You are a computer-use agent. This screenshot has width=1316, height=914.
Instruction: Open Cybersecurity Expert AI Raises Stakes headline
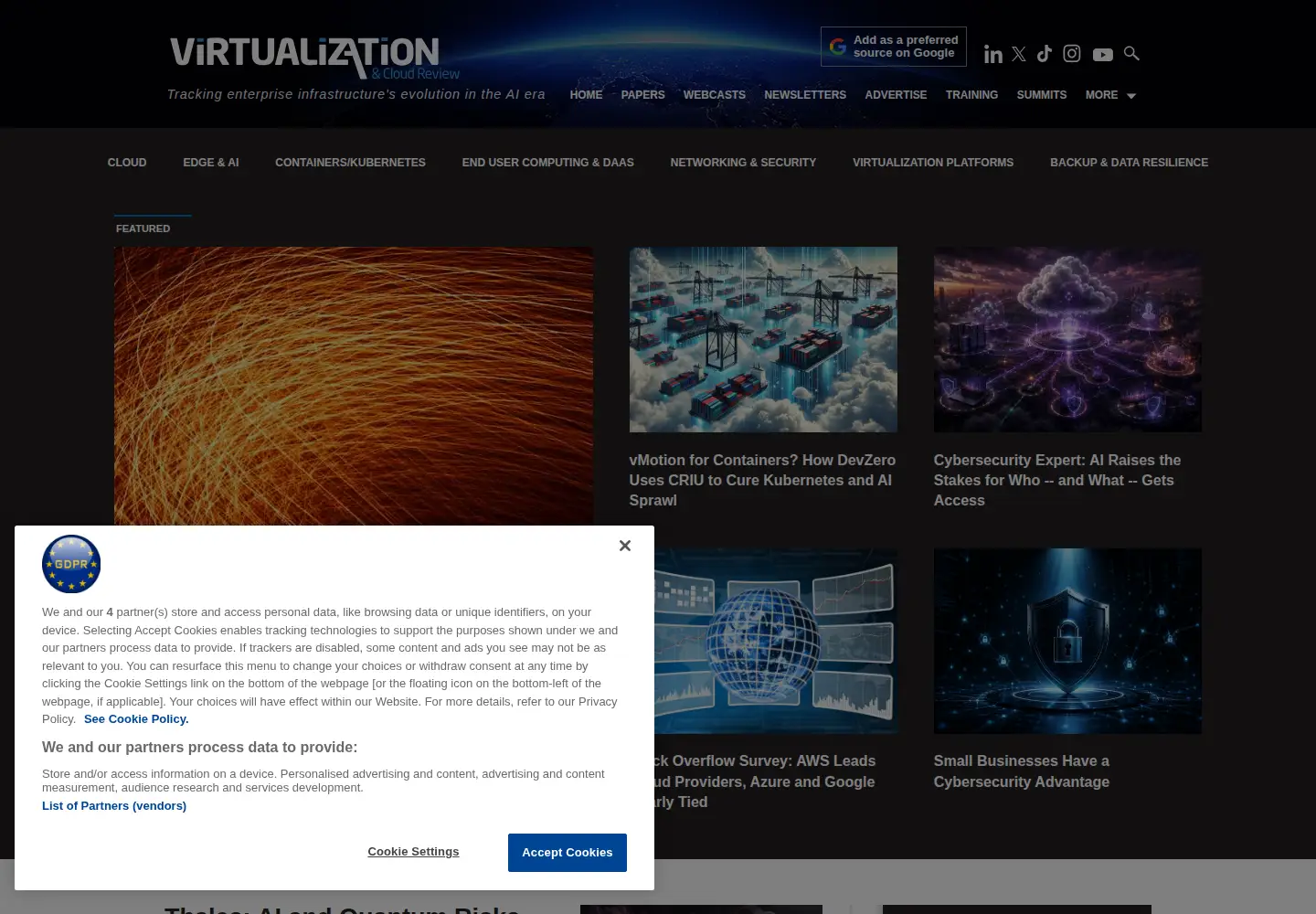click(1057, 481)
